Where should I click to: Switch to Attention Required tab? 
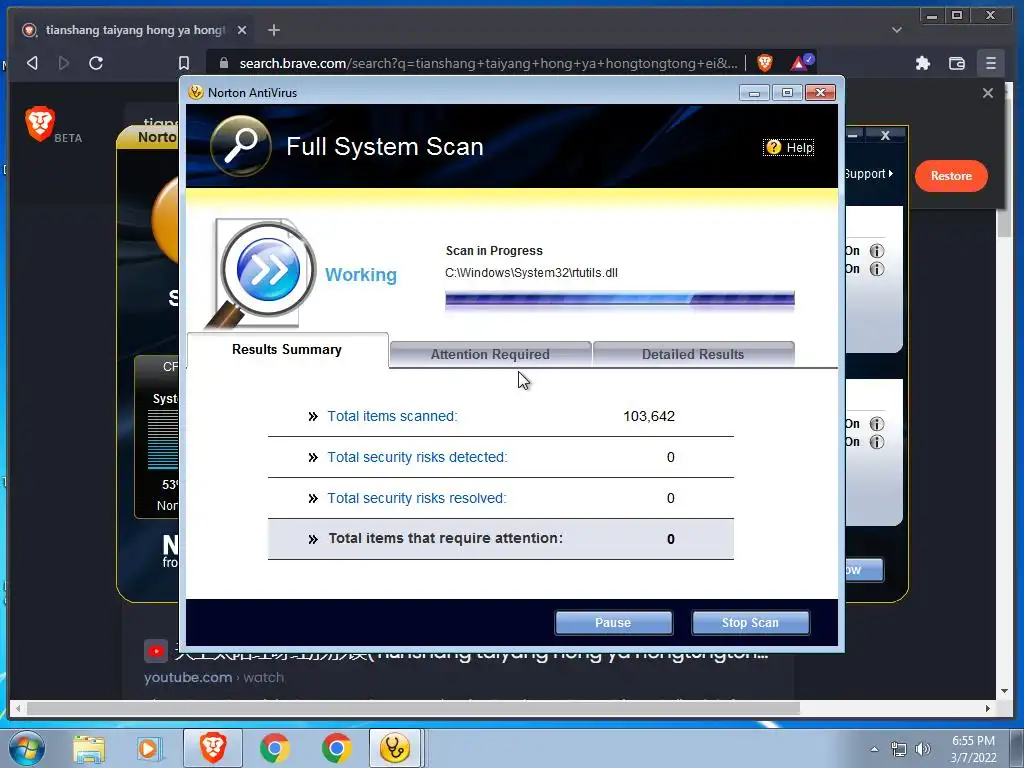[x=490, y=354]
